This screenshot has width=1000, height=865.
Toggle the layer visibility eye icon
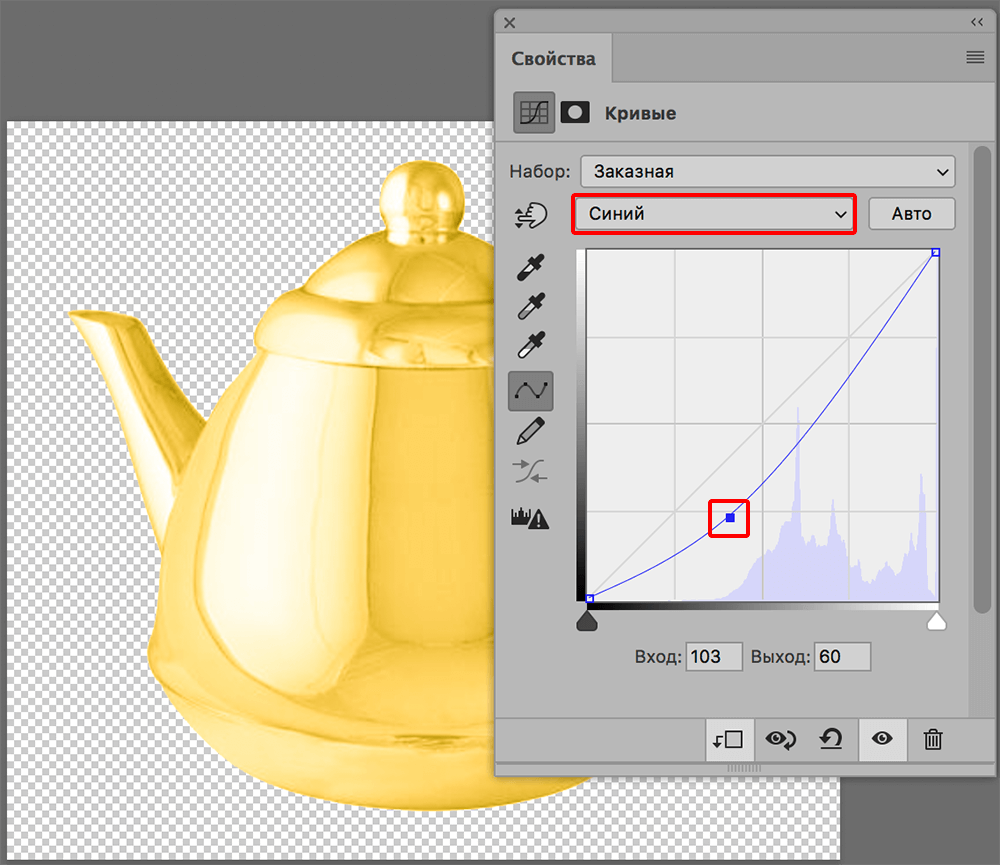click(882, 740)
